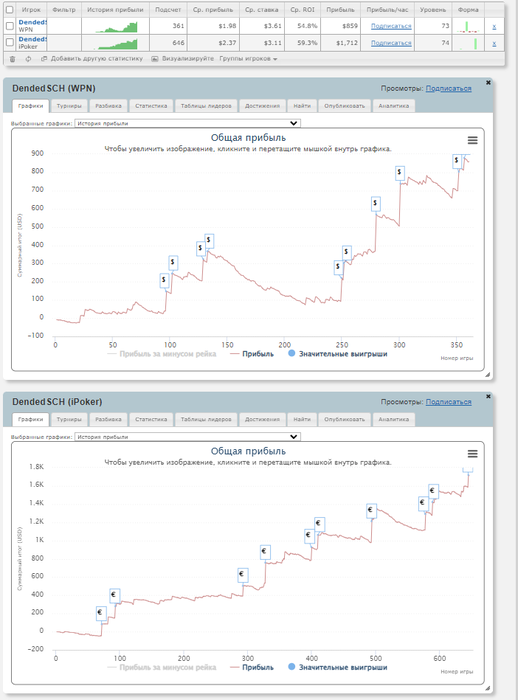Remove iPoker row with x link

point(494,43)
